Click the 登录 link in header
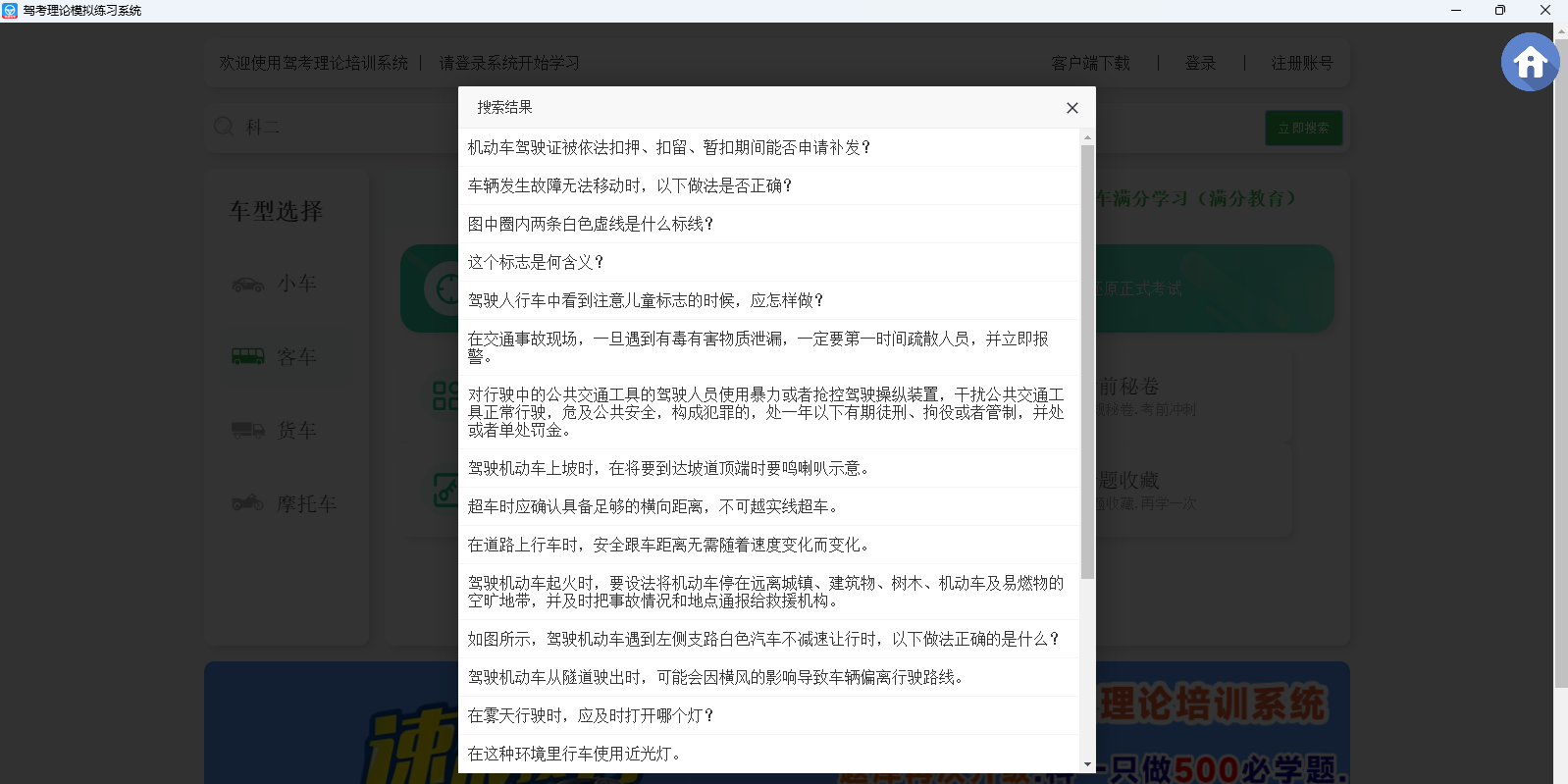Viewport: 1568px width, 784px height. 1200,63
